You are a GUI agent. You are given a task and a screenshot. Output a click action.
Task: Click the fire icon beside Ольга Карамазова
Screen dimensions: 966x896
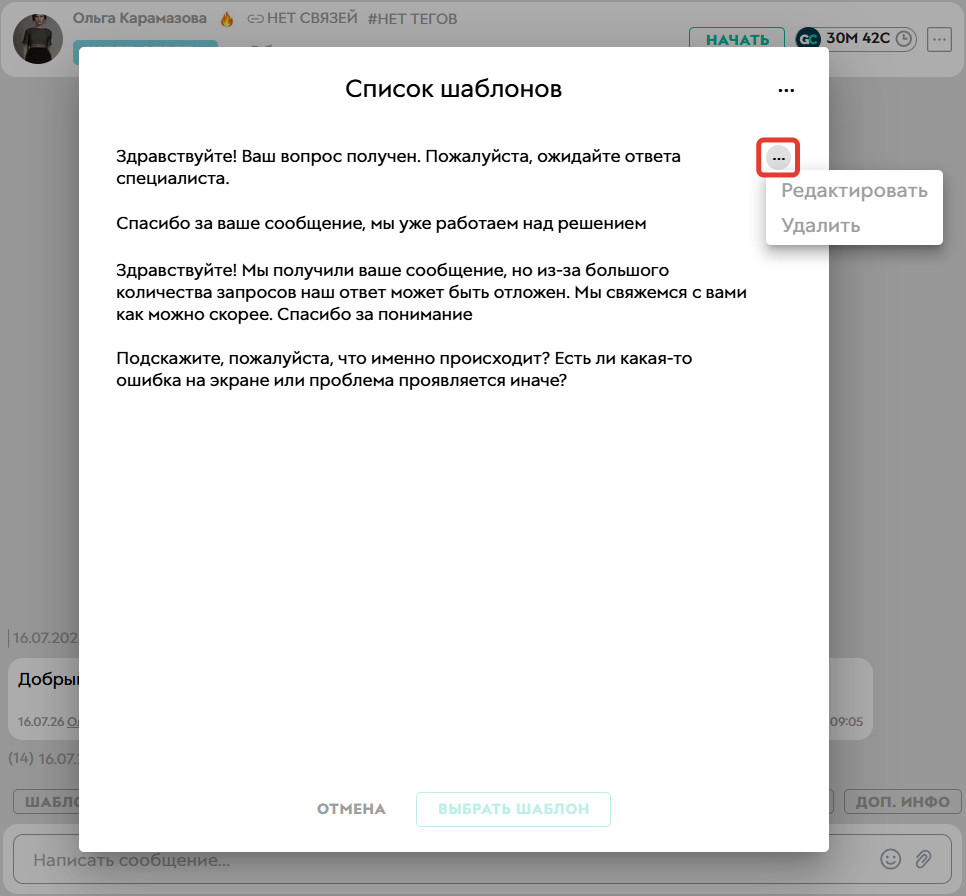227,19
